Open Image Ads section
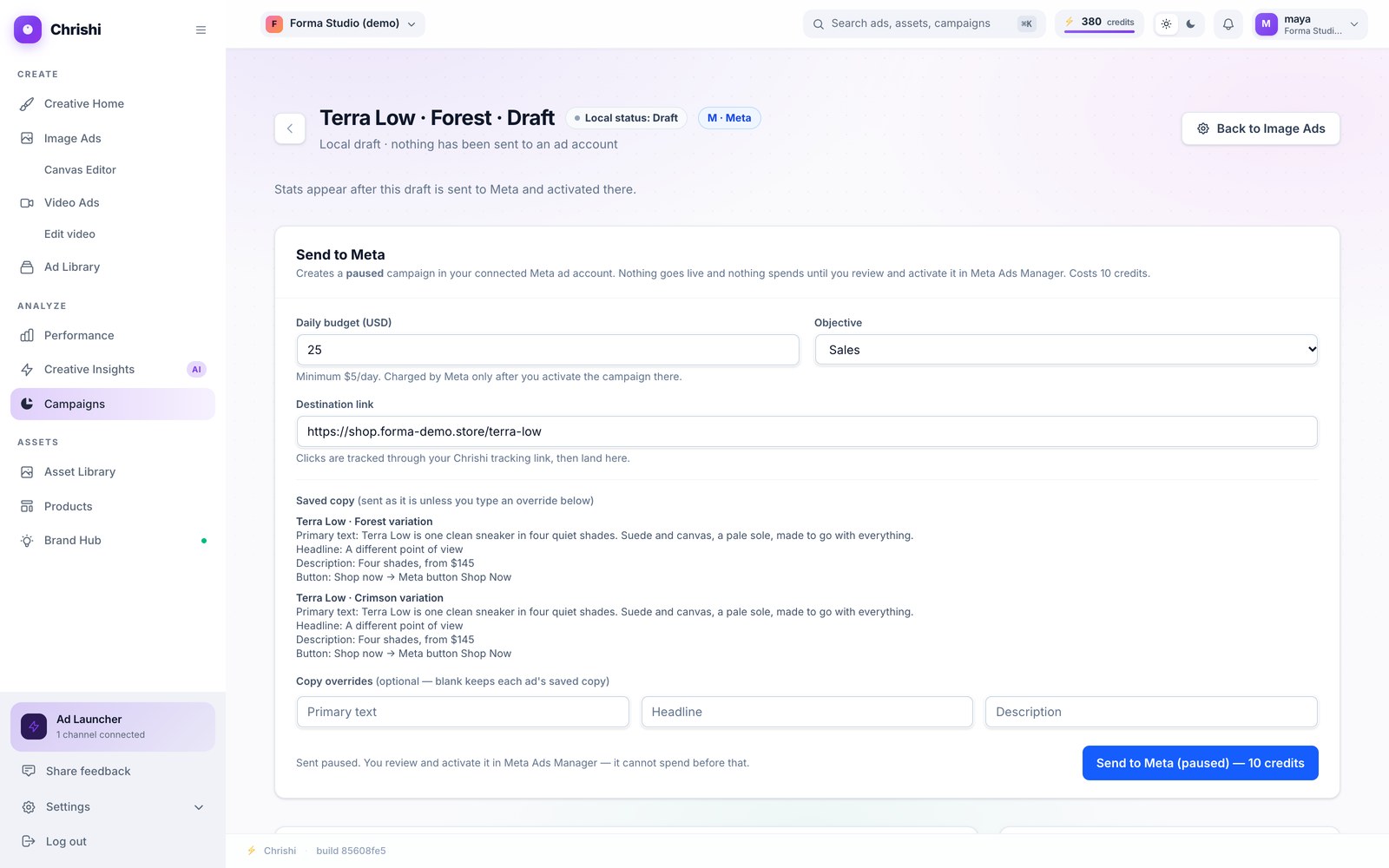Viewport: 1389px width, 868px height. coord(113,139)
